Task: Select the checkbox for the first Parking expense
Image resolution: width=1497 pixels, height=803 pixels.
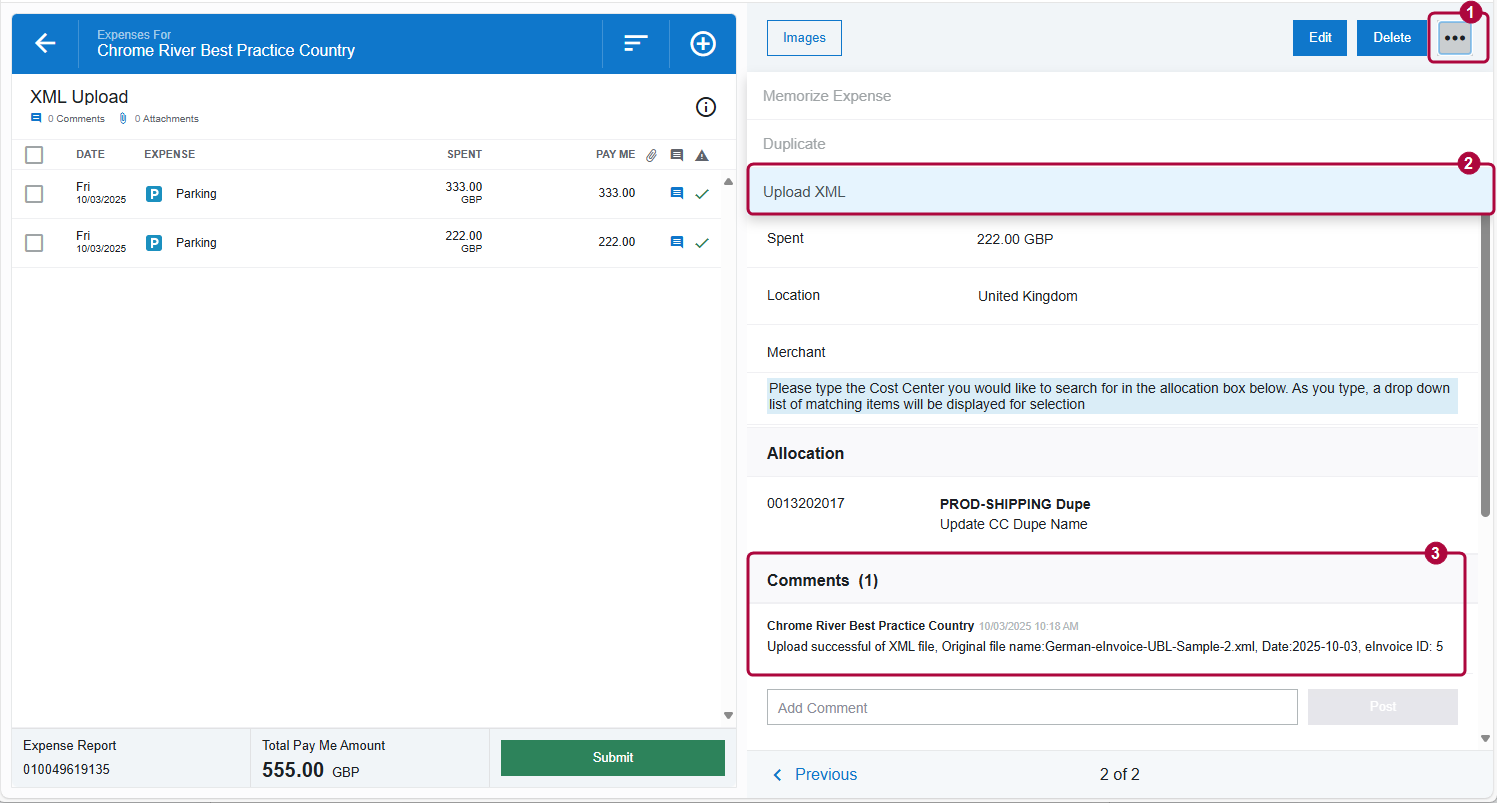Action: [x=33, y=193]
